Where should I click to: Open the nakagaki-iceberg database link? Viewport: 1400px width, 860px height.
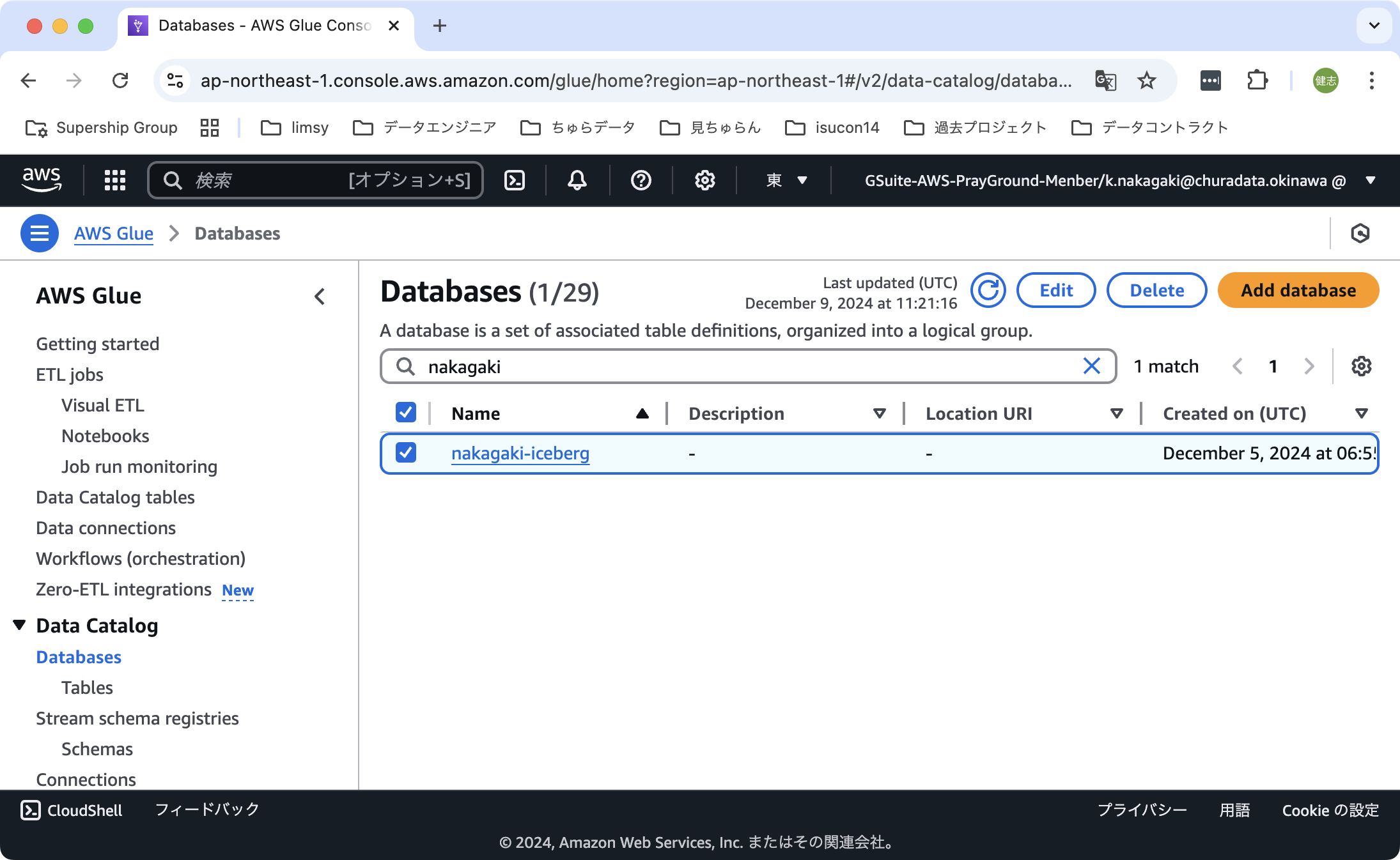pos(520,453)
